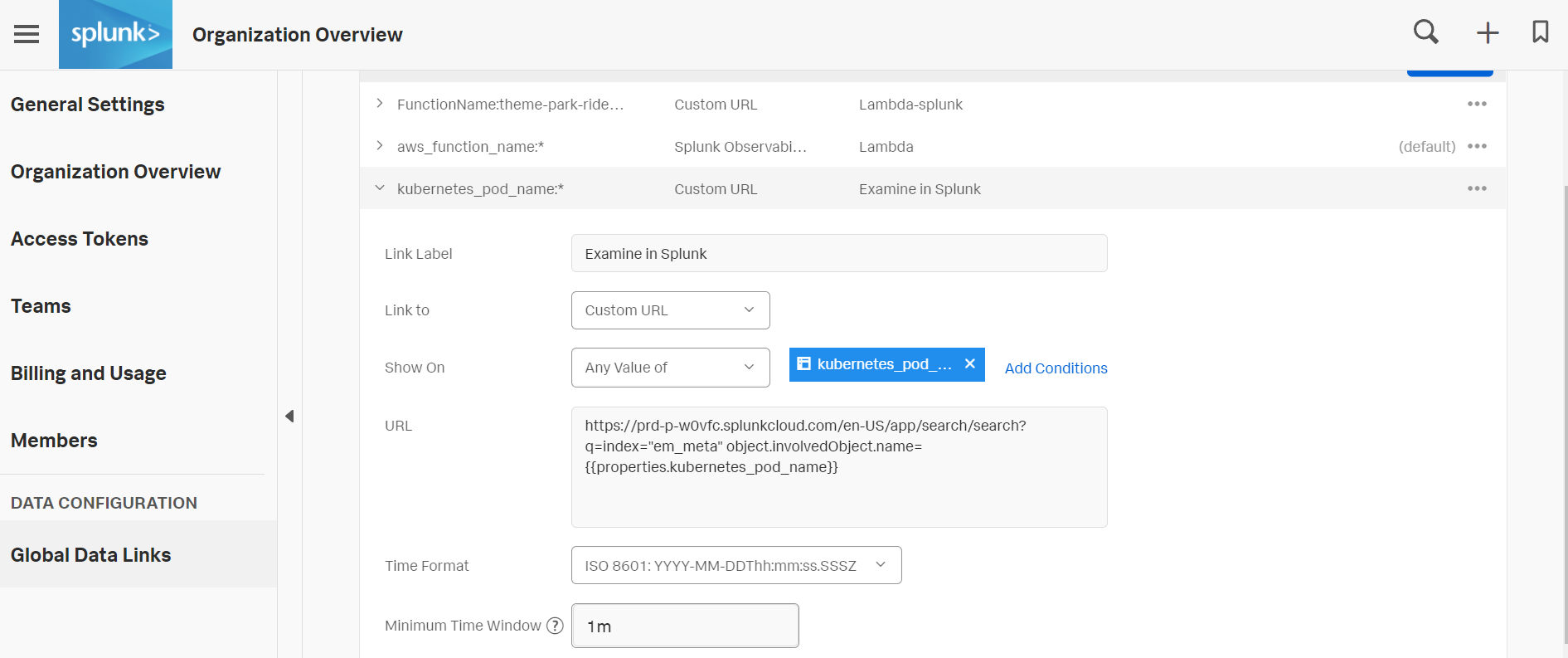The image size is (1568, 658).
Task: Click the DATA CONFIGURATION section heading
Action: (104, 503)
